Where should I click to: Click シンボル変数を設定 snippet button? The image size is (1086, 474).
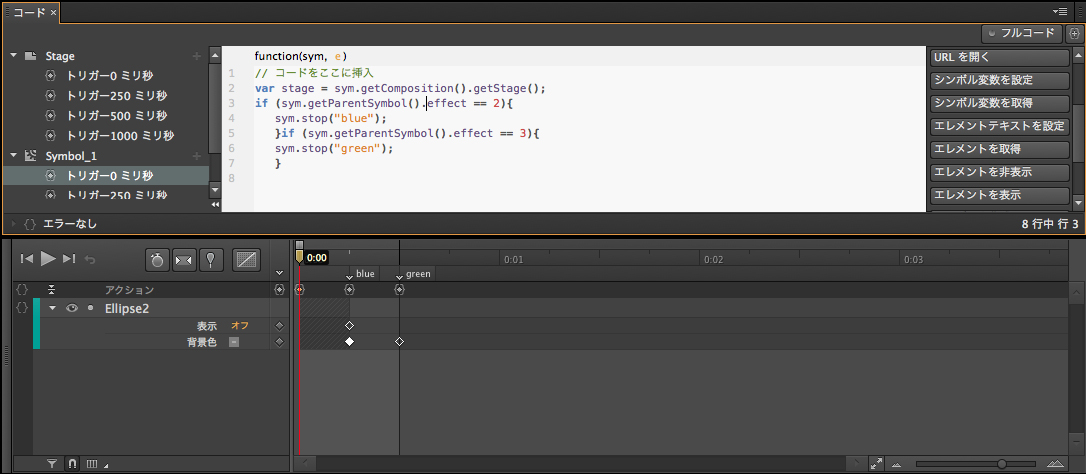point(999,80)
